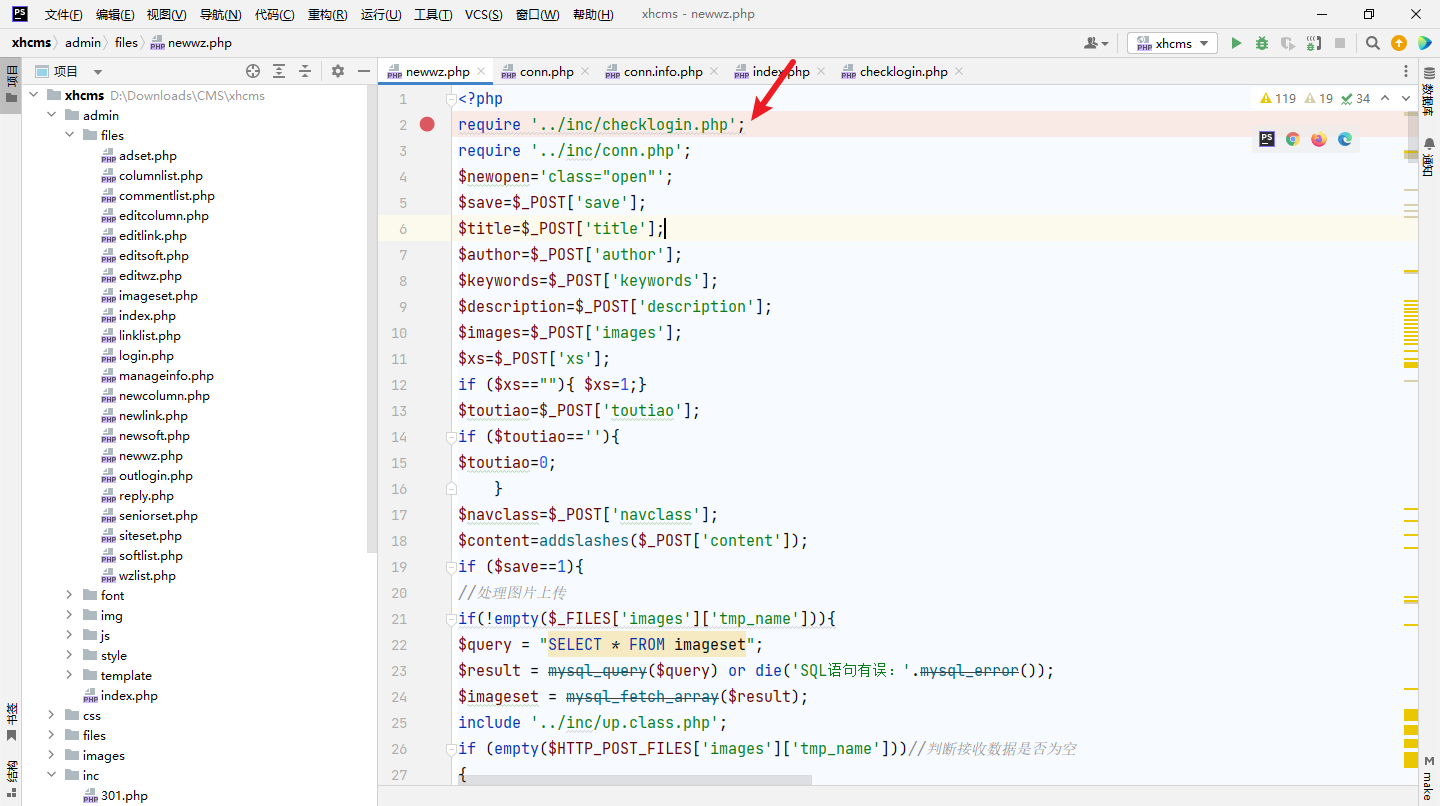Open the 重构(R) menu
Screen dimensions: 1440x806
pyautogui.click(x=327, y=15)
